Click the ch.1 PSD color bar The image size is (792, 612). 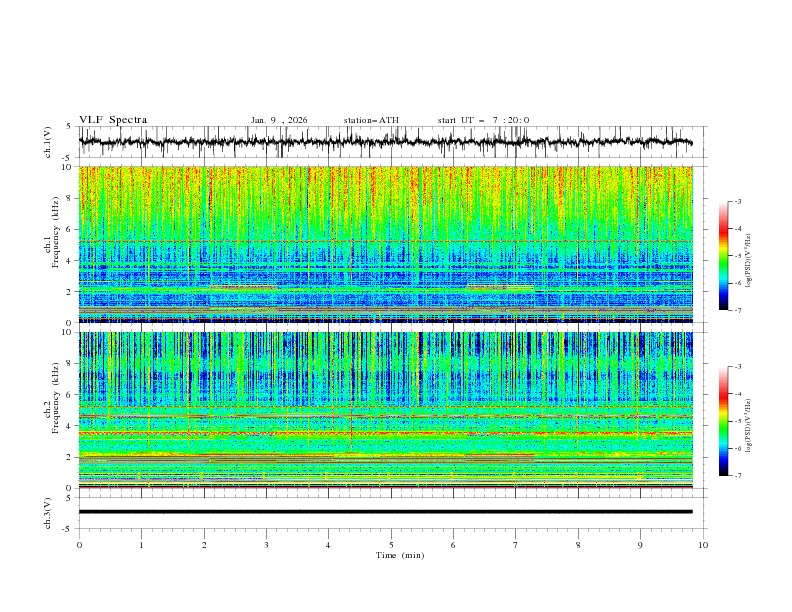(x=723, y=256)
